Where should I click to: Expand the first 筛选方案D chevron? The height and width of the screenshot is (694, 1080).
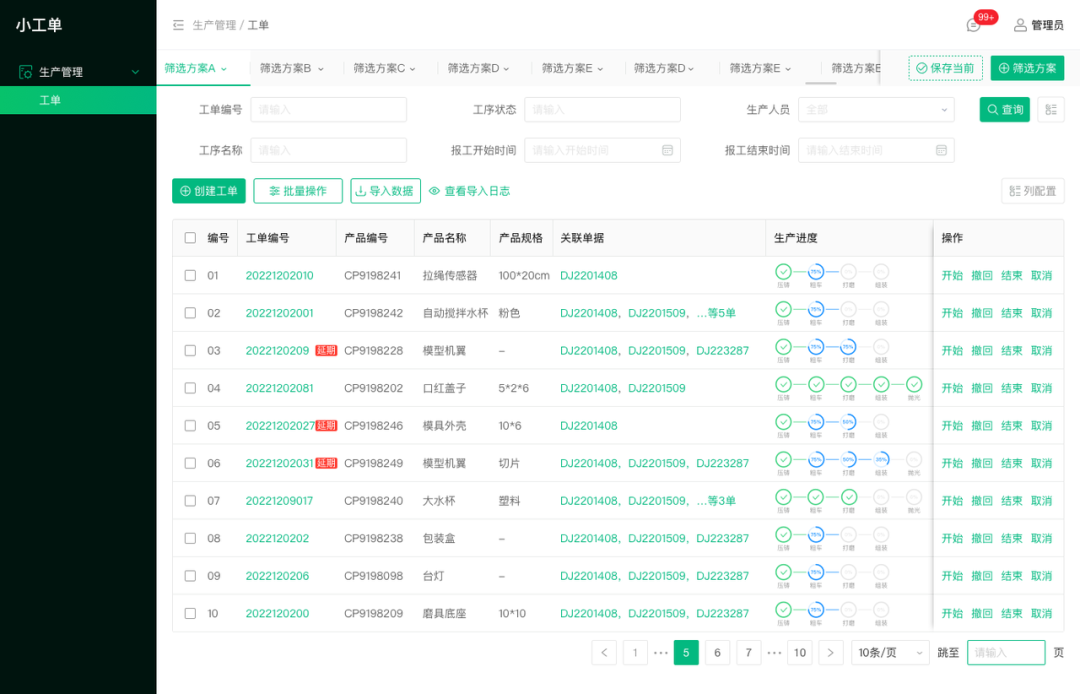(506, 69)
